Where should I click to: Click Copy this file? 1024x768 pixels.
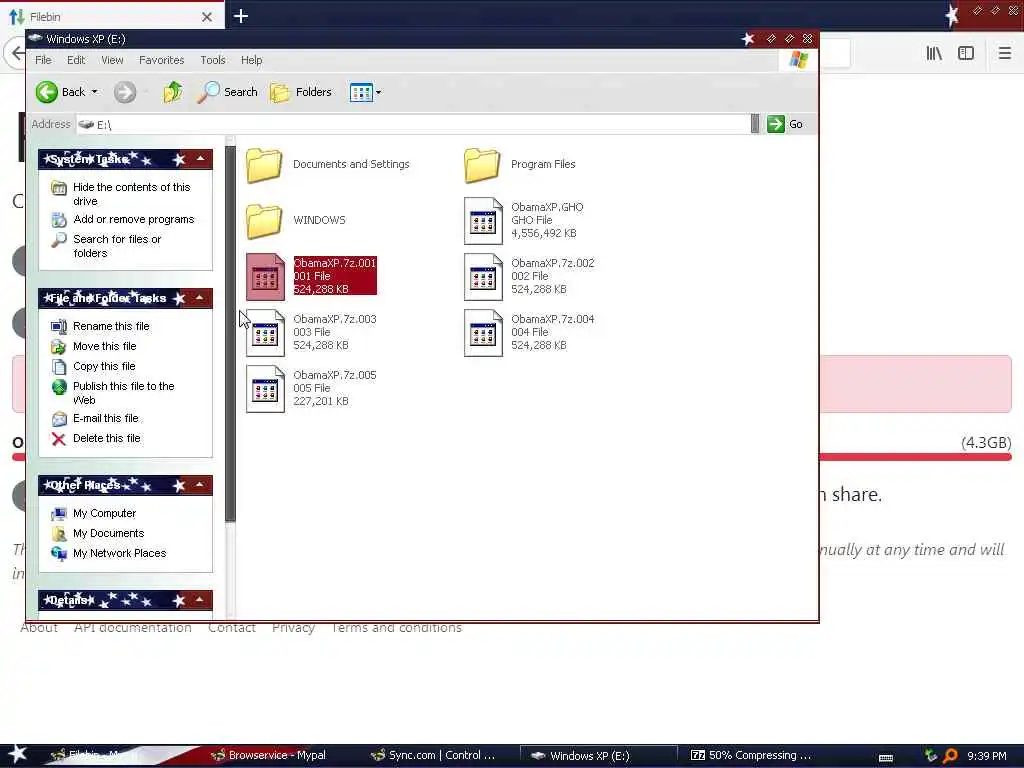104,366
